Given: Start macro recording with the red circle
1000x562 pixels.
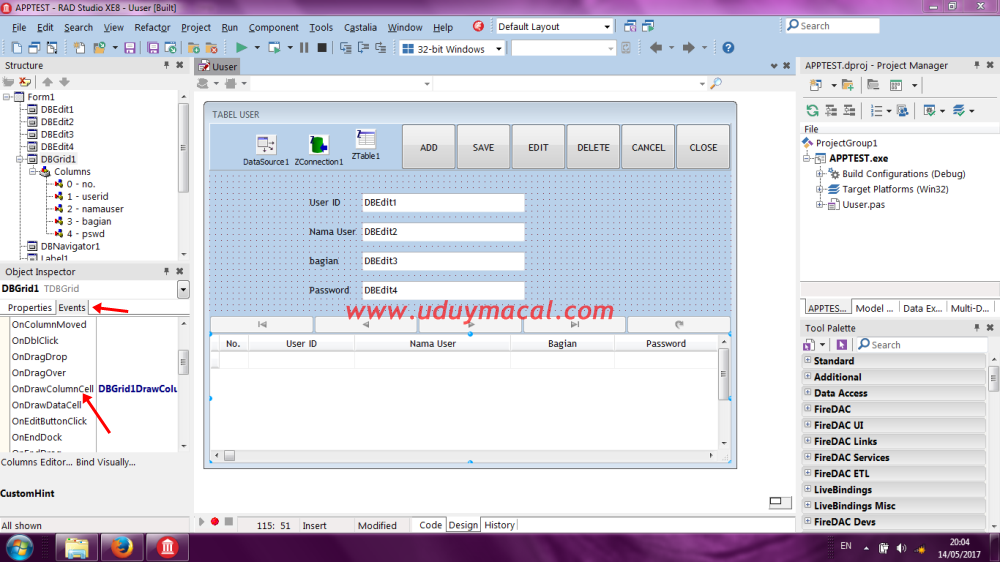Looking at the screenshot, I should coord(215,522).
